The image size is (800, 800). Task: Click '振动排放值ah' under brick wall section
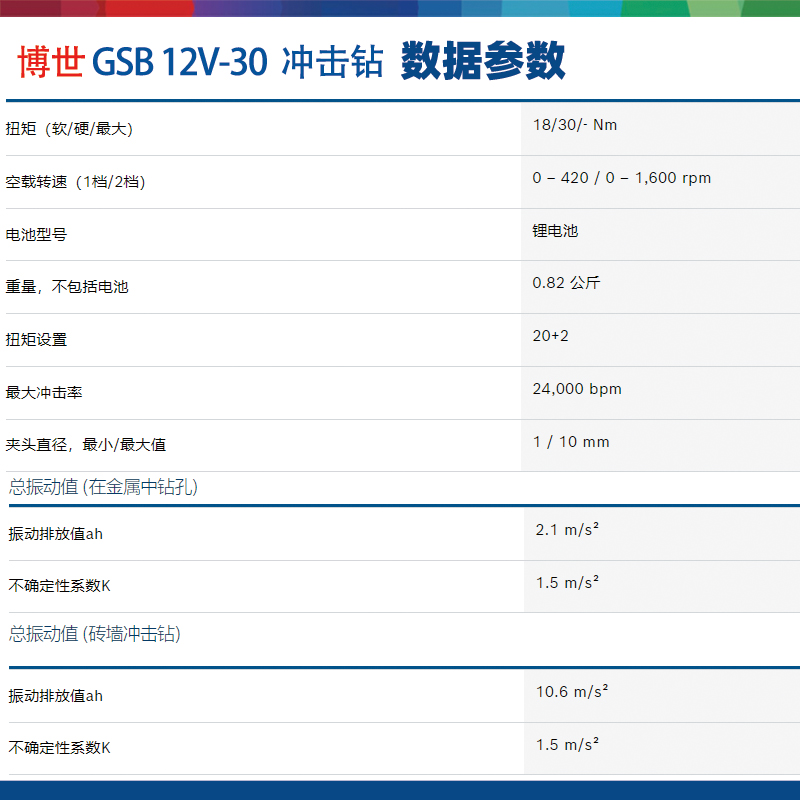click(56, 696)
